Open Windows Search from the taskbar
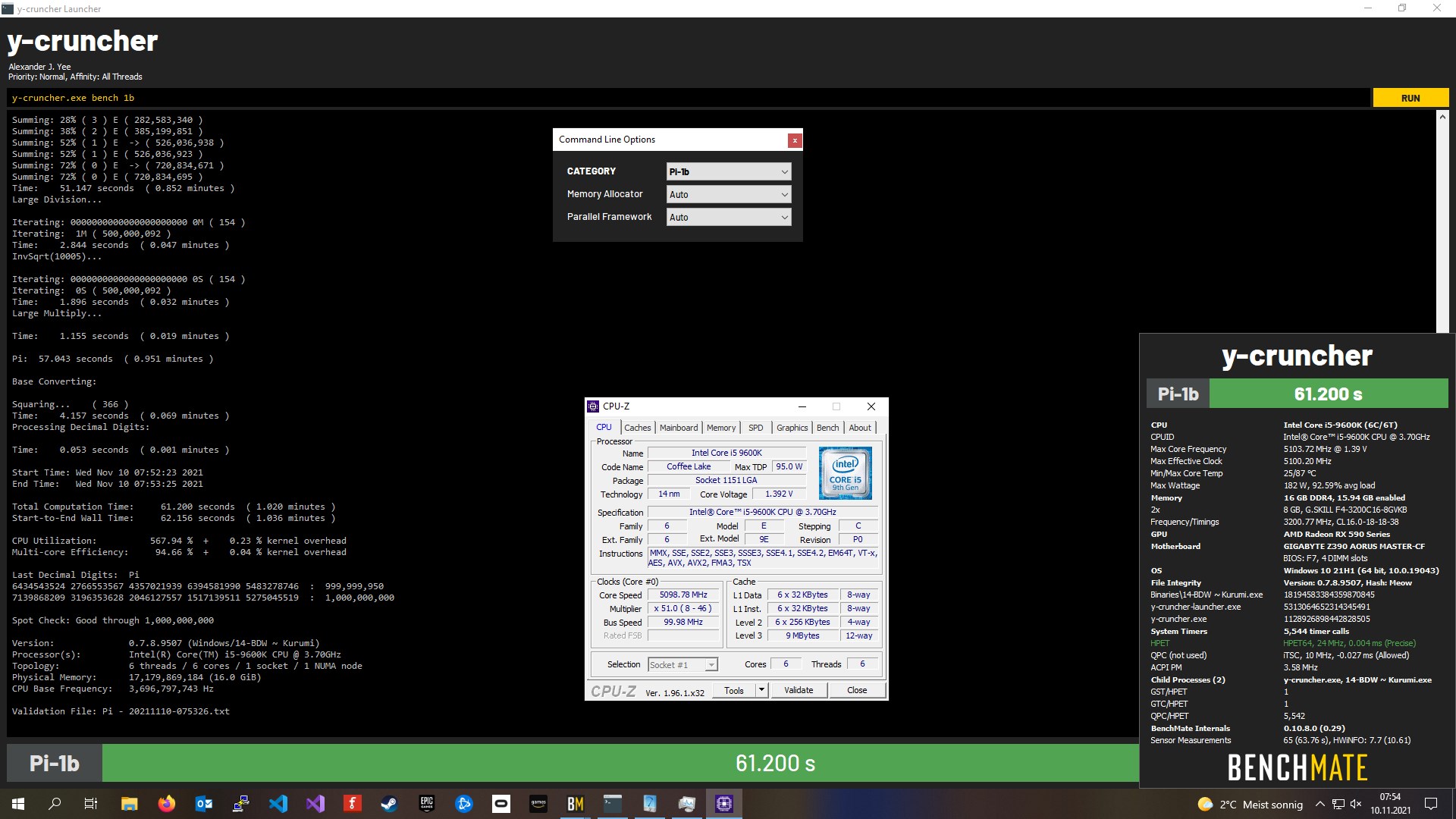Screen dimensions: 1456x819 click(55, 804)
